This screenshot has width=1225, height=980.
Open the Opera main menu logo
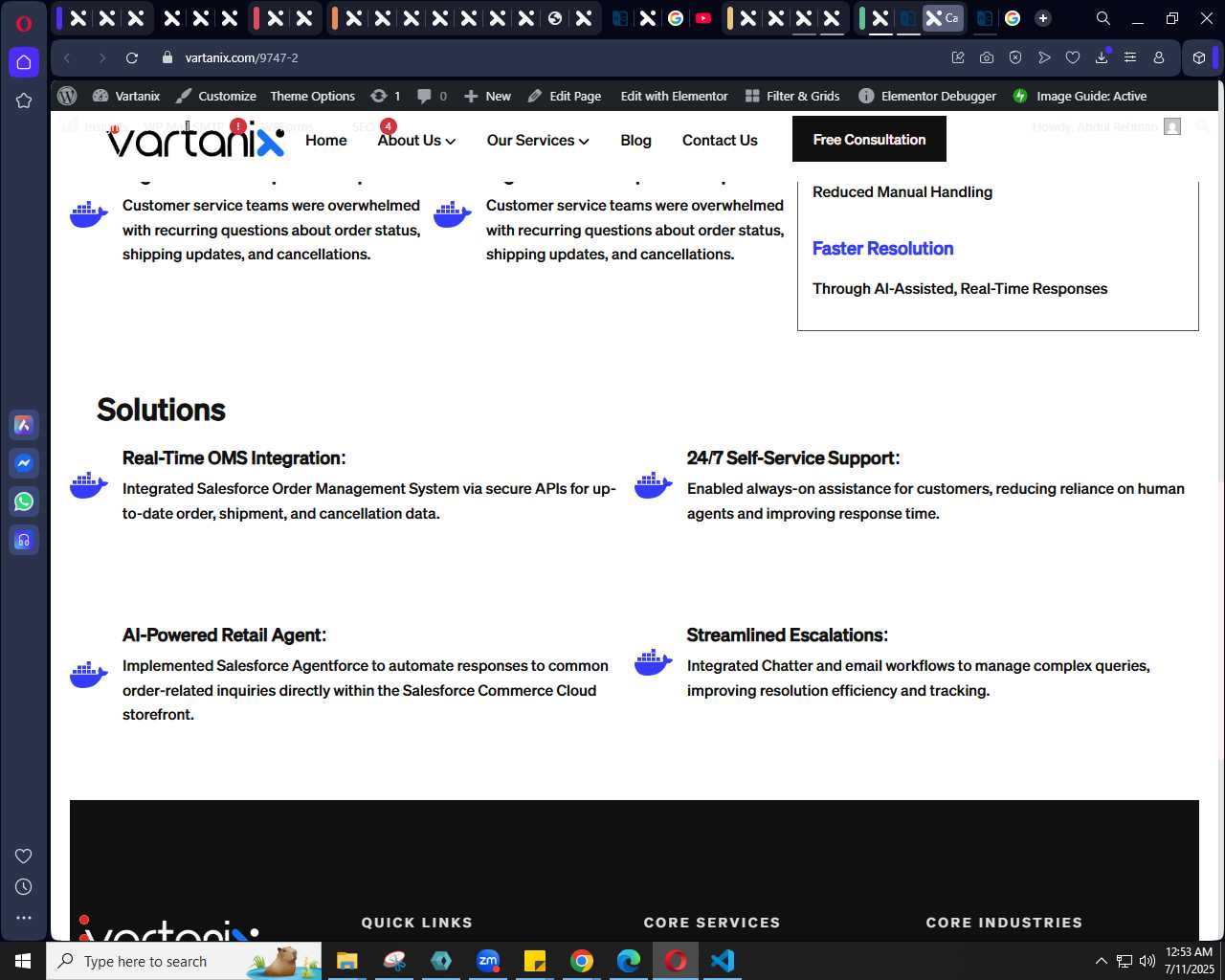click(24, 23)
